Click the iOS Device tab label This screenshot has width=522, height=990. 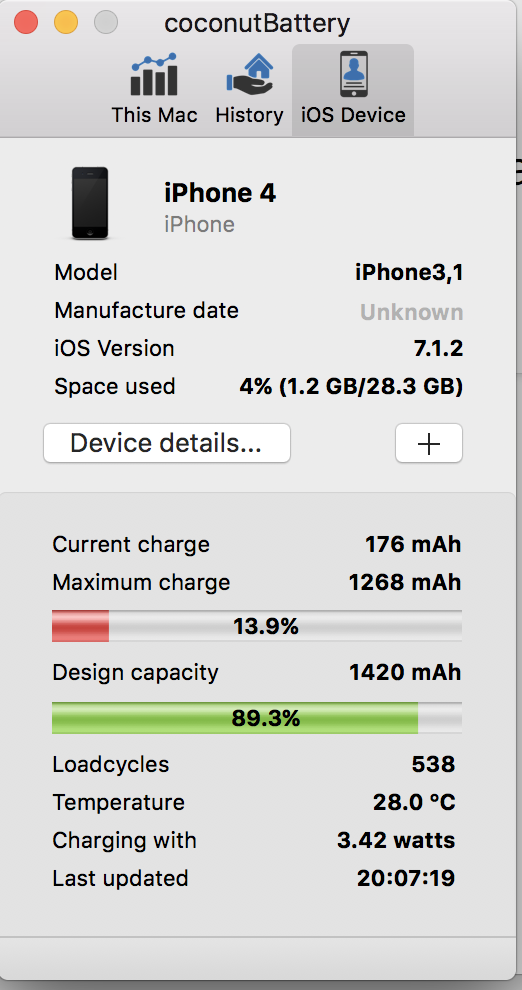pos(353,115)
